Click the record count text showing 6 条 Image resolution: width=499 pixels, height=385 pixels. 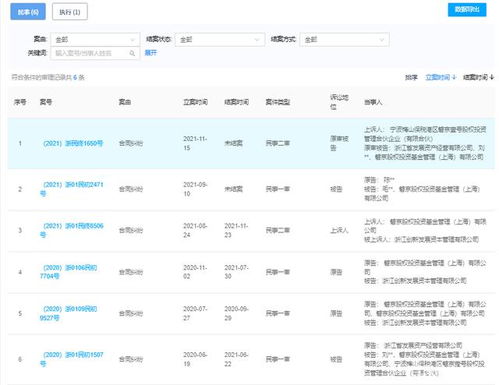click(48, 77)
